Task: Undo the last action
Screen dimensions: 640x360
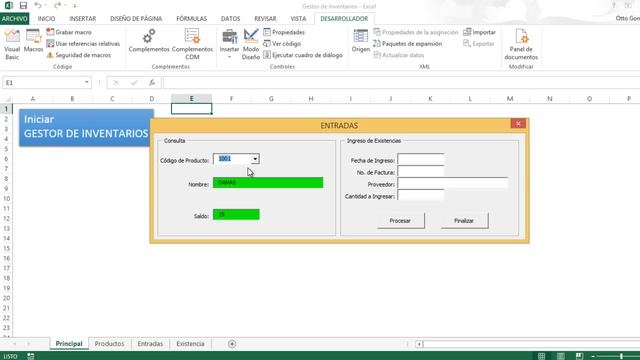Action: tap(38, 6)
